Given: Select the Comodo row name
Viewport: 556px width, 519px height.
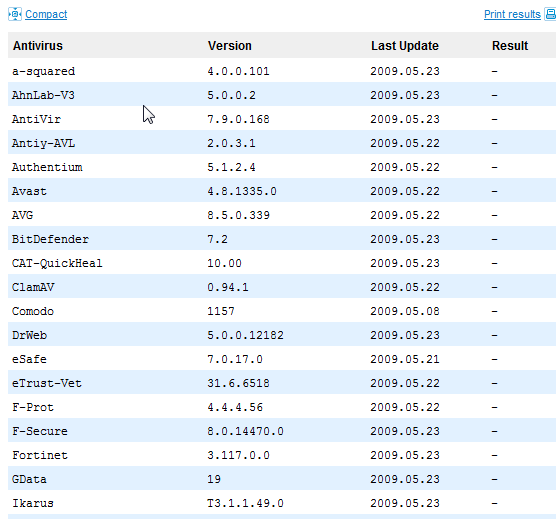Looking at the screenshot, I should tap(33, 311).
